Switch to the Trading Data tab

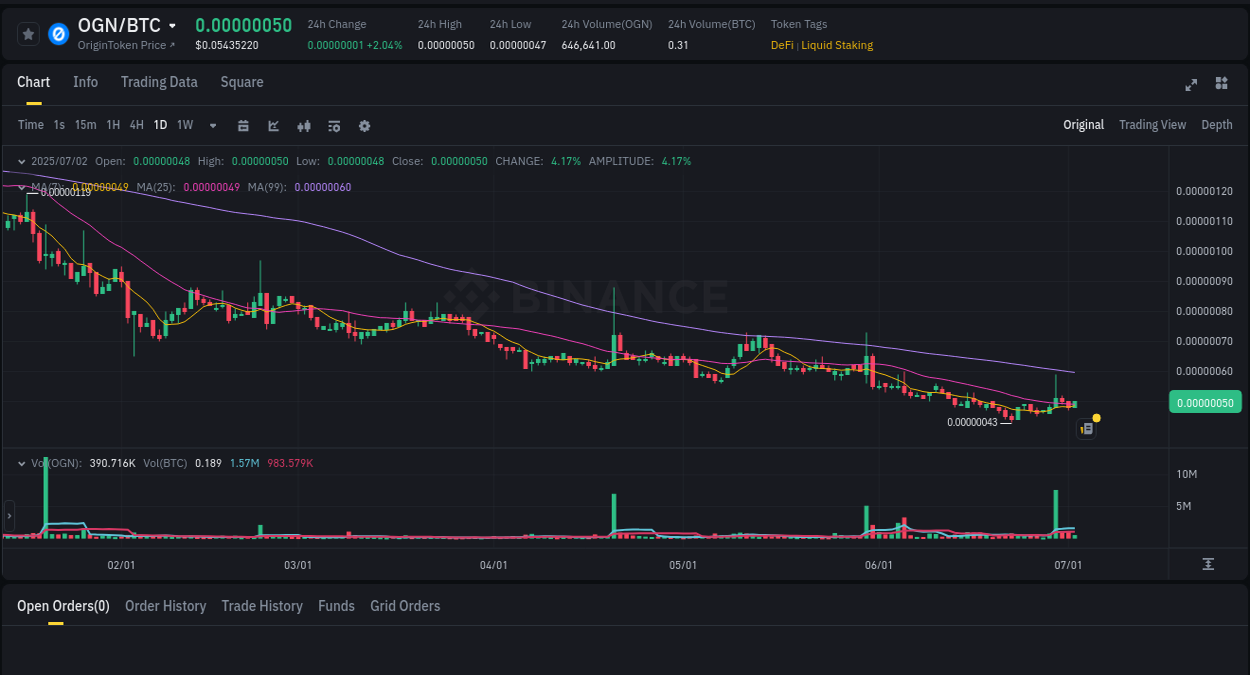pyautogui.click(x=159, y=82)
